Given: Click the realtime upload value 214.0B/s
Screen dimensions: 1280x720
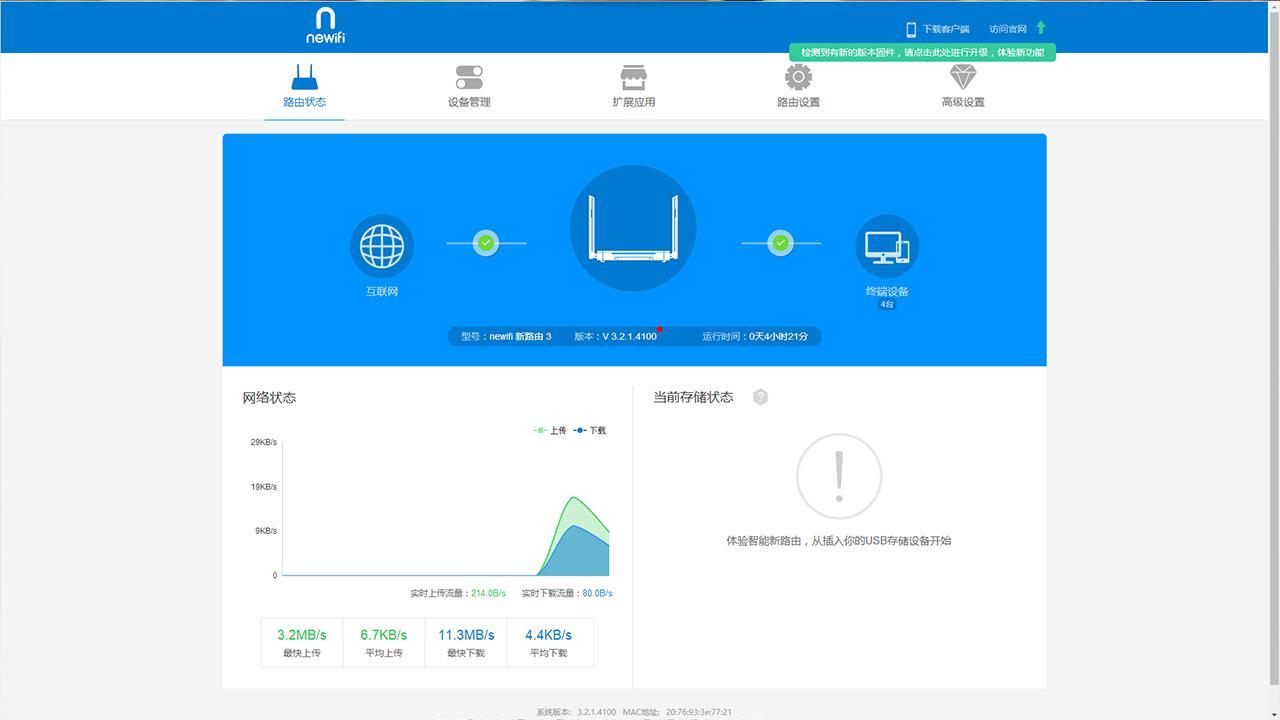Looking at the screenshot, I should click(489, 594).
